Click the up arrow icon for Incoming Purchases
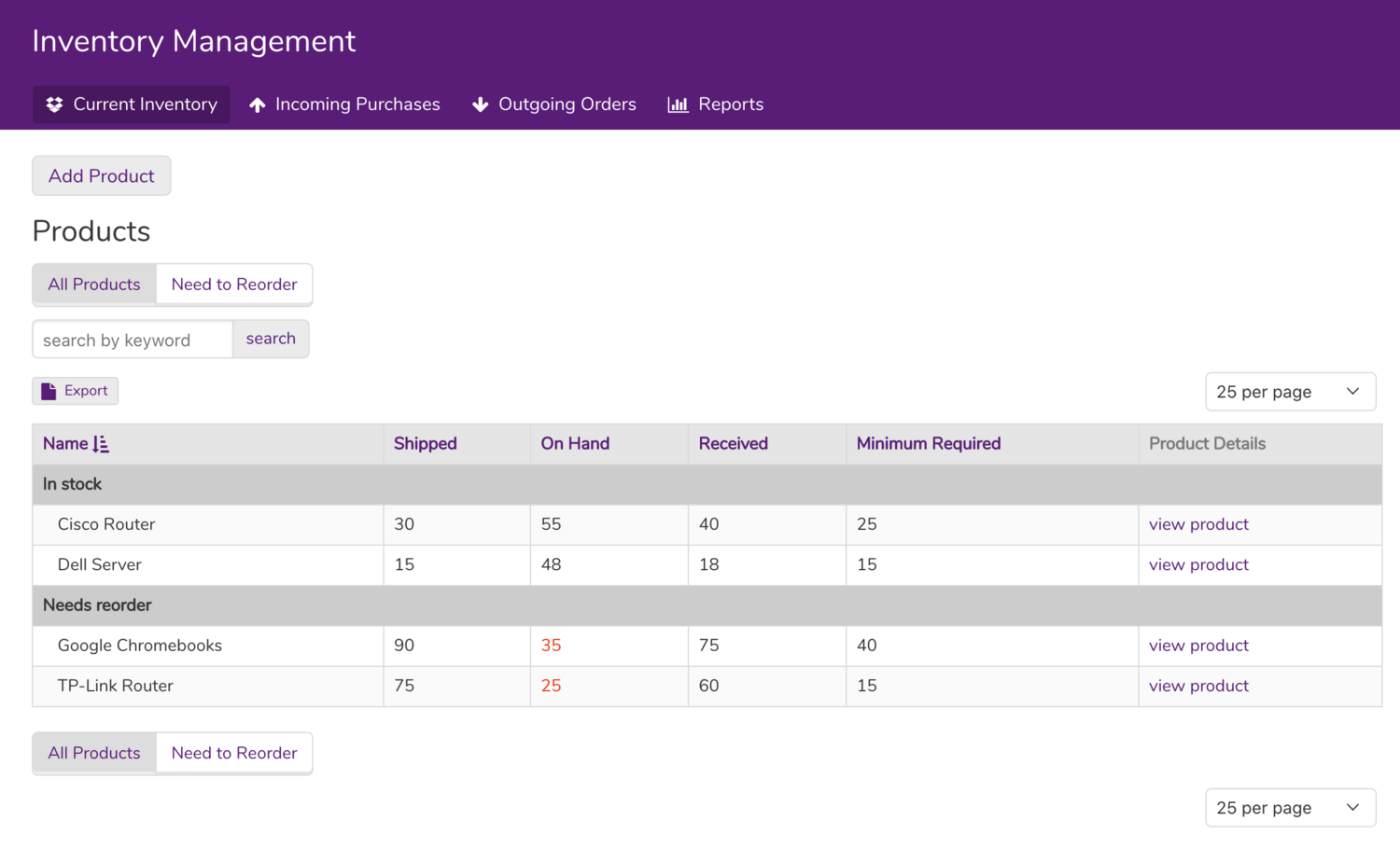1400x848 pixels. point(258,104)
